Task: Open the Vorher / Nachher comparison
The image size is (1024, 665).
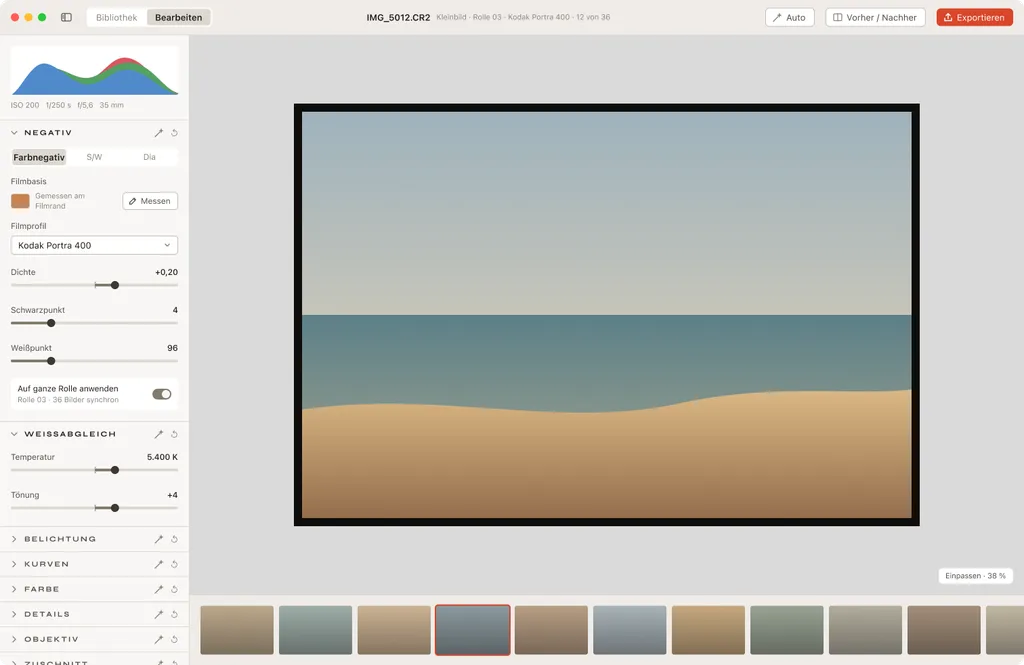Action: (875, 18)
